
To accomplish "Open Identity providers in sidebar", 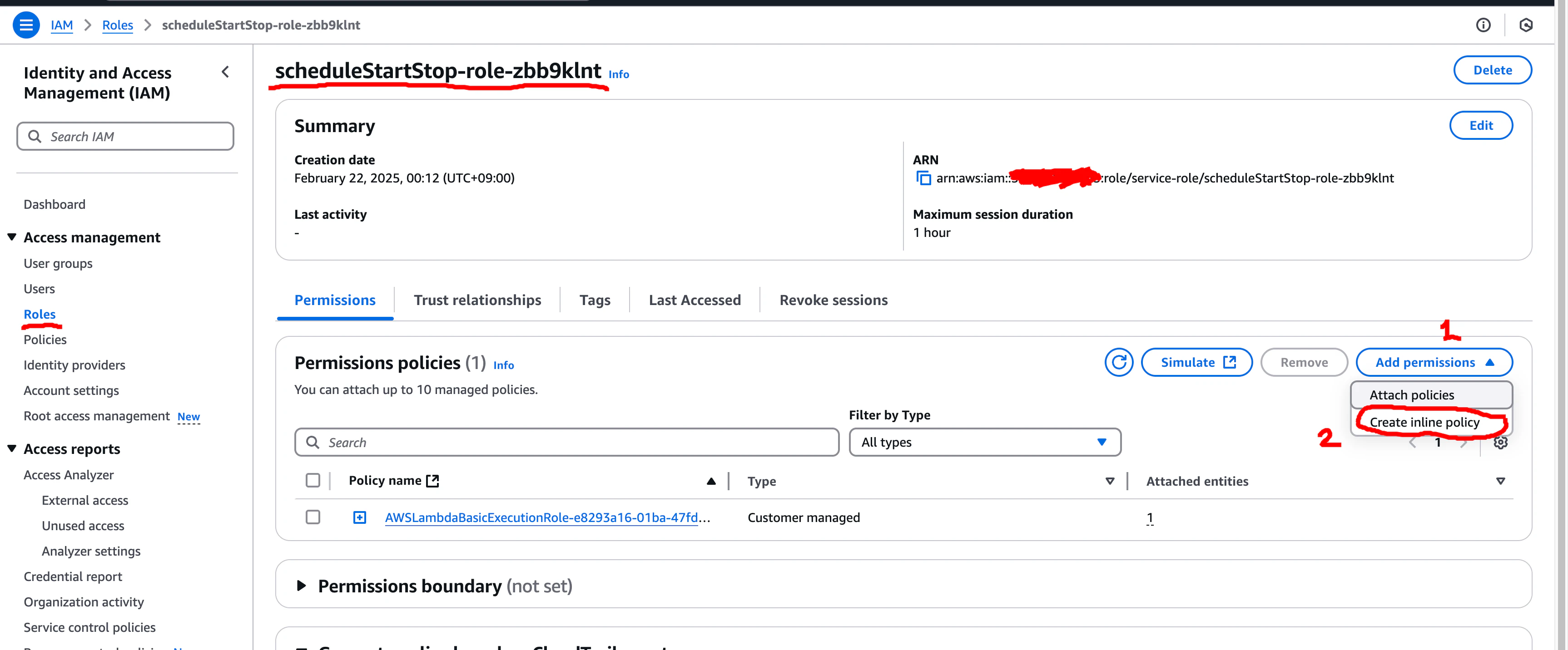I will pos(74,365).
